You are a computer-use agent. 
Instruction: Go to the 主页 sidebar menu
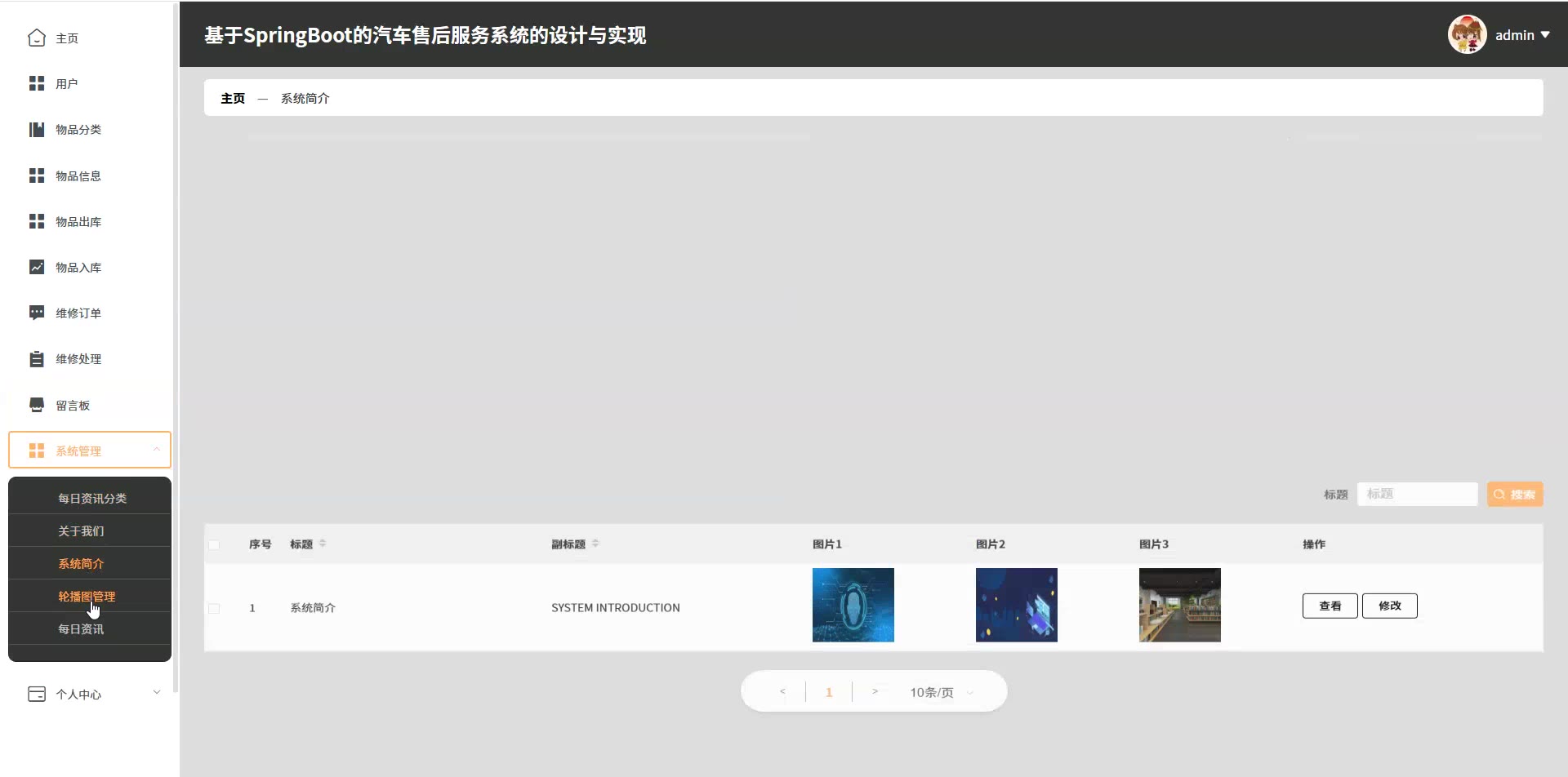click(67, 38)
